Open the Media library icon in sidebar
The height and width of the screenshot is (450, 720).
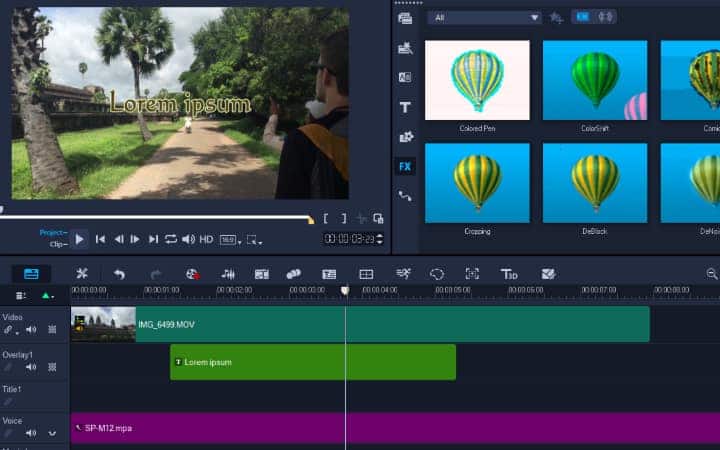click(405, 18)
